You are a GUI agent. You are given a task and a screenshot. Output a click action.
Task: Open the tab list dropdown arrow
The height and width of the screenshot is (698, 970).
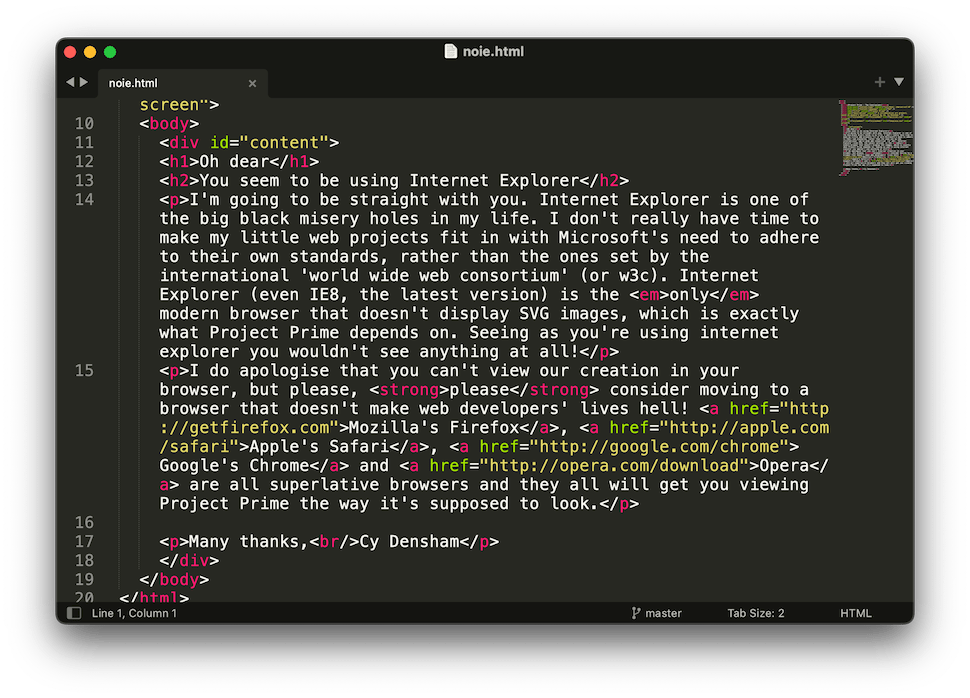tap(899, 82)
